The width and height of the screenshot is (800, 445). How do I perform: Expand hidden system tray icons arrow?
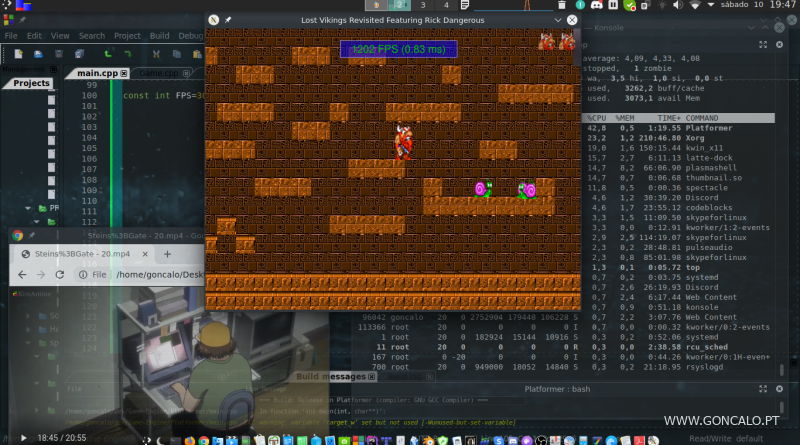click(x=711, y=5)
